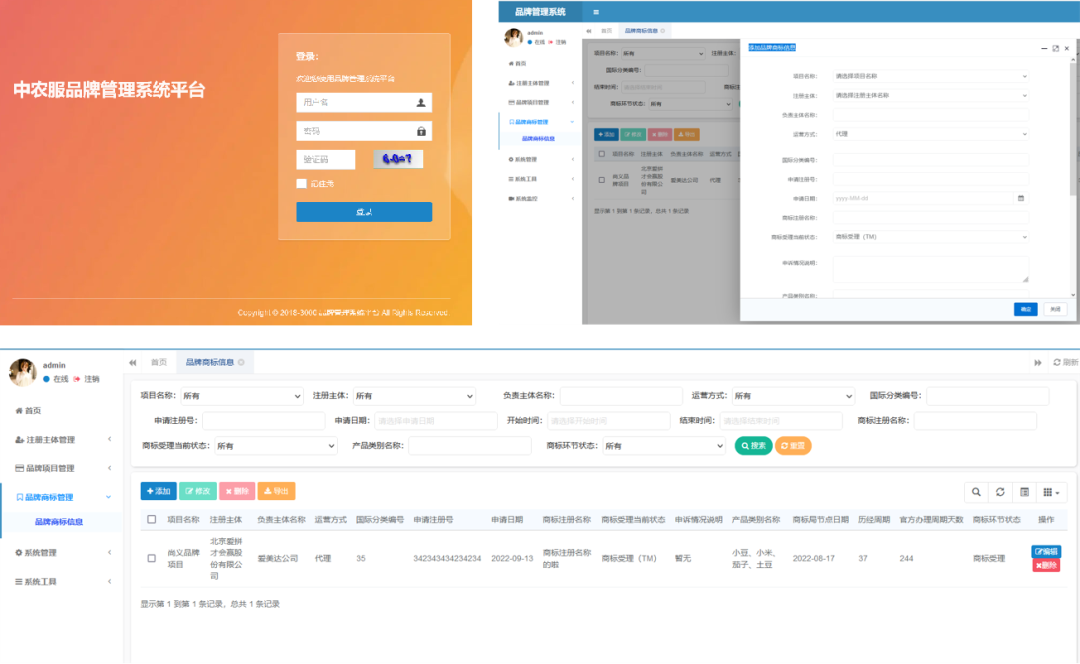This screenshot has width=1080, height=664.
Task: Tick the select-all header checkbox in the bottom screenshot's table
Action: pyautogui.click(x=152, y=519)
